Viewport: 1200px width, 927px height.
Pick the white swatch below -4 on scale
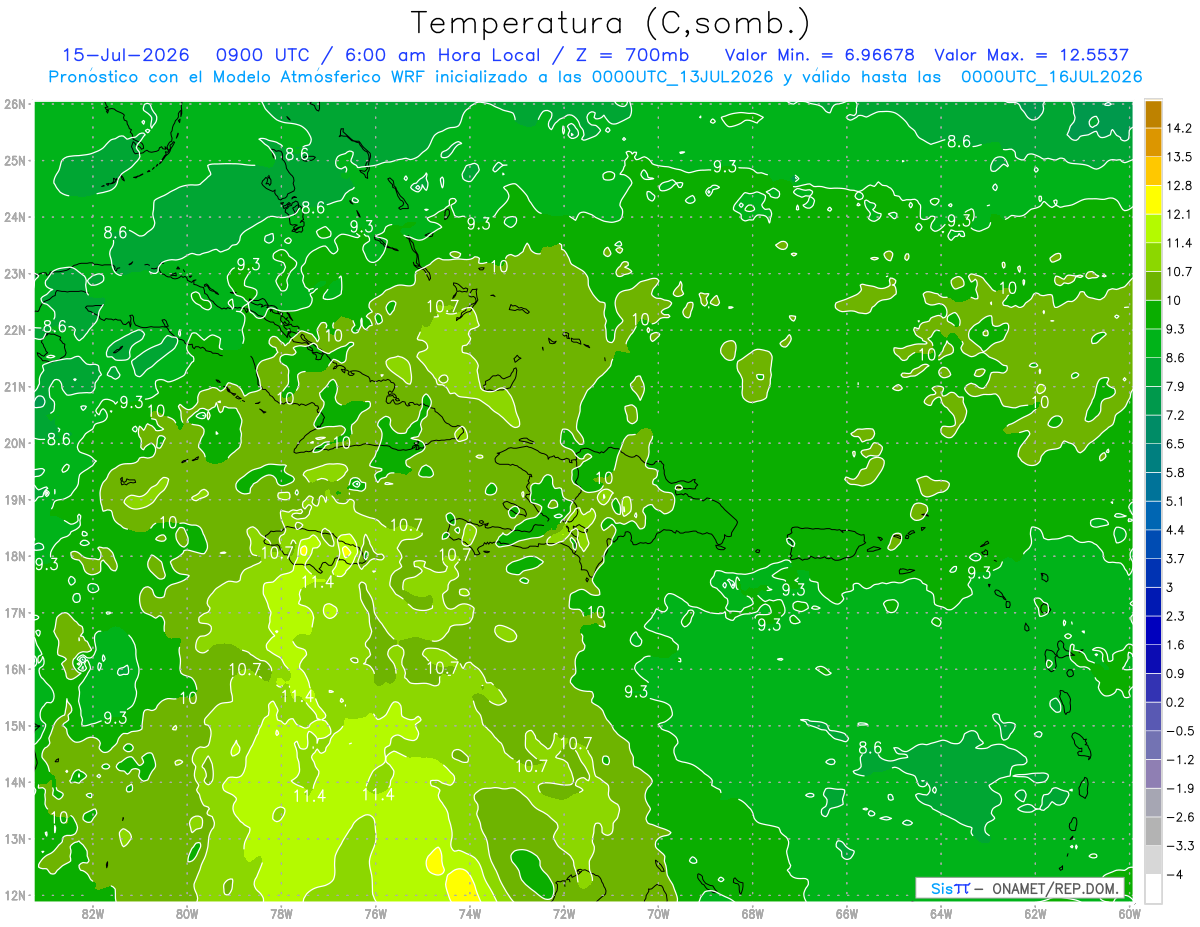point(1153,887)
